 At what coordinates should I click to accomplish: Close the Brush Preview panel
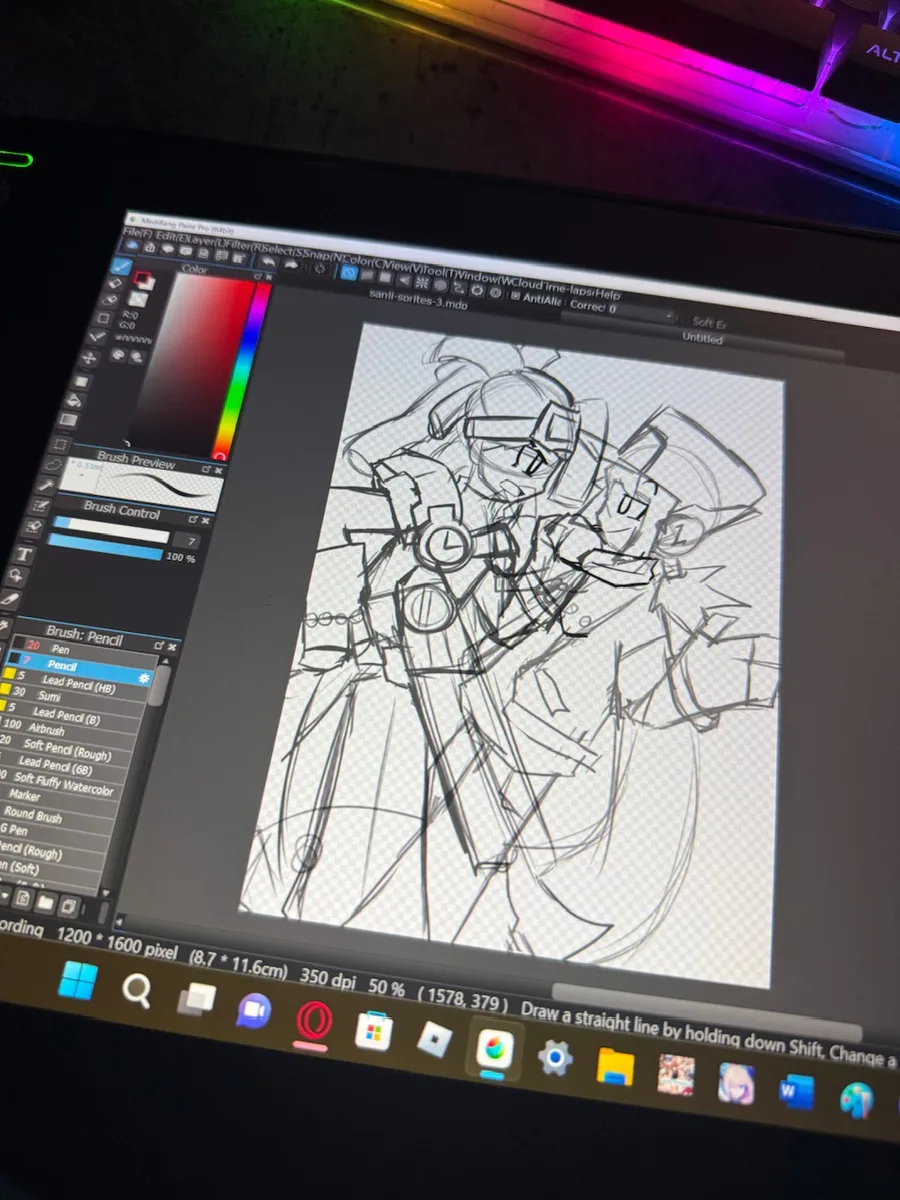(x=218, y=470)
